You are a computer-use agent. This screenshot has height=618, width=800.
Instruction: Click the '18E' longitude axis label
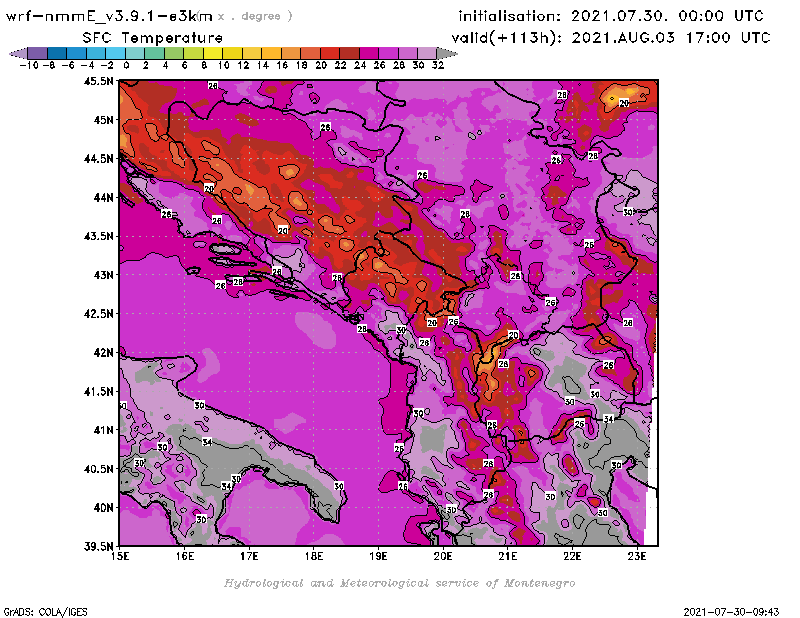(x=313, y=556)
